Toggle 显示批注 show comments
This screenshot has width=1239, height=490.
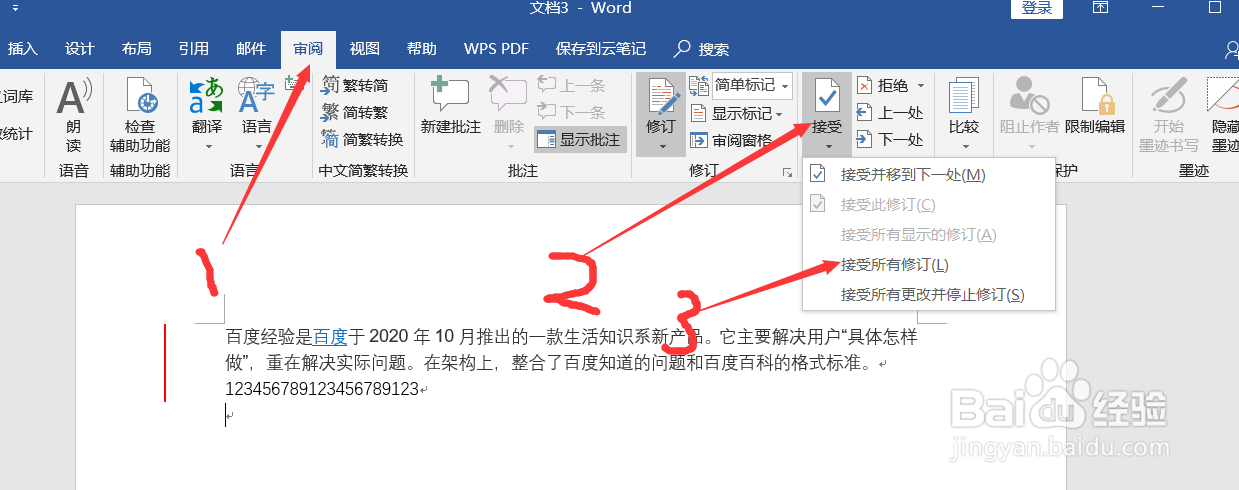click(580, 139)
